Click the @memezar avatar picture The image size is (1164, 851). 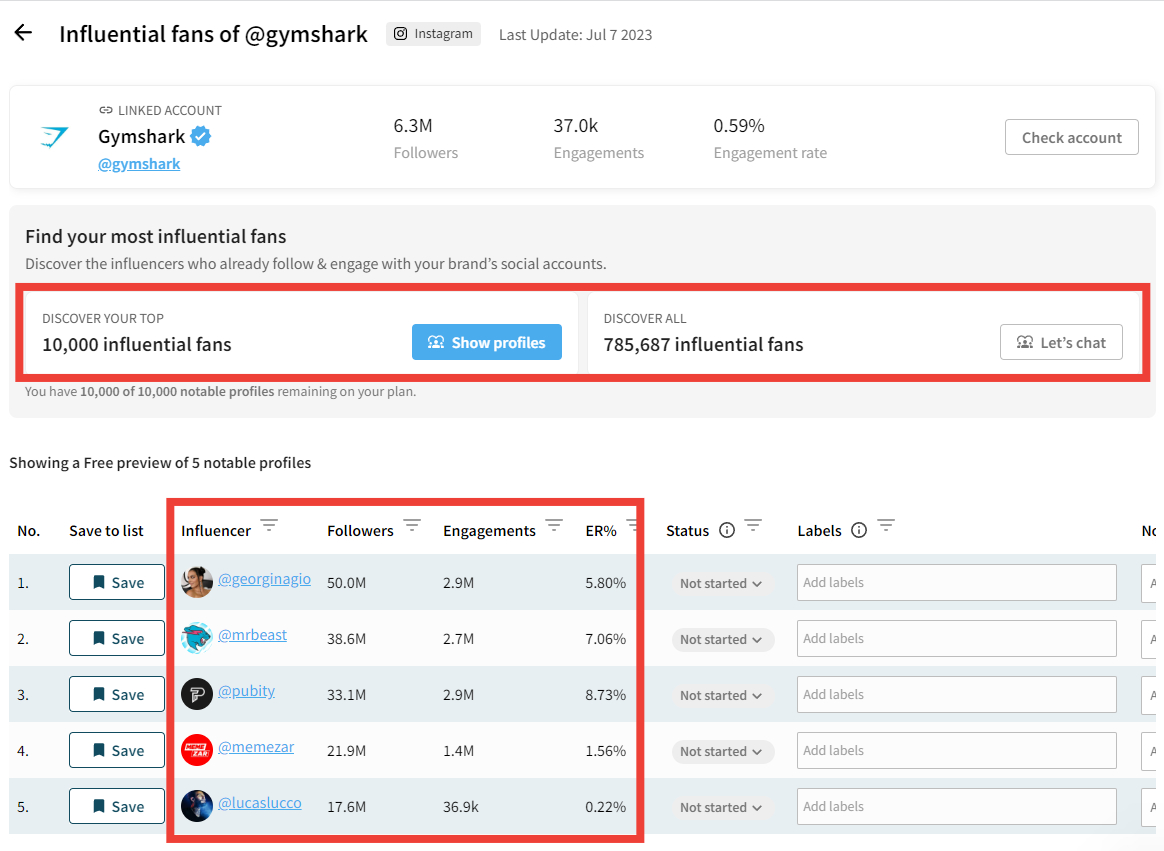(197, 750)
